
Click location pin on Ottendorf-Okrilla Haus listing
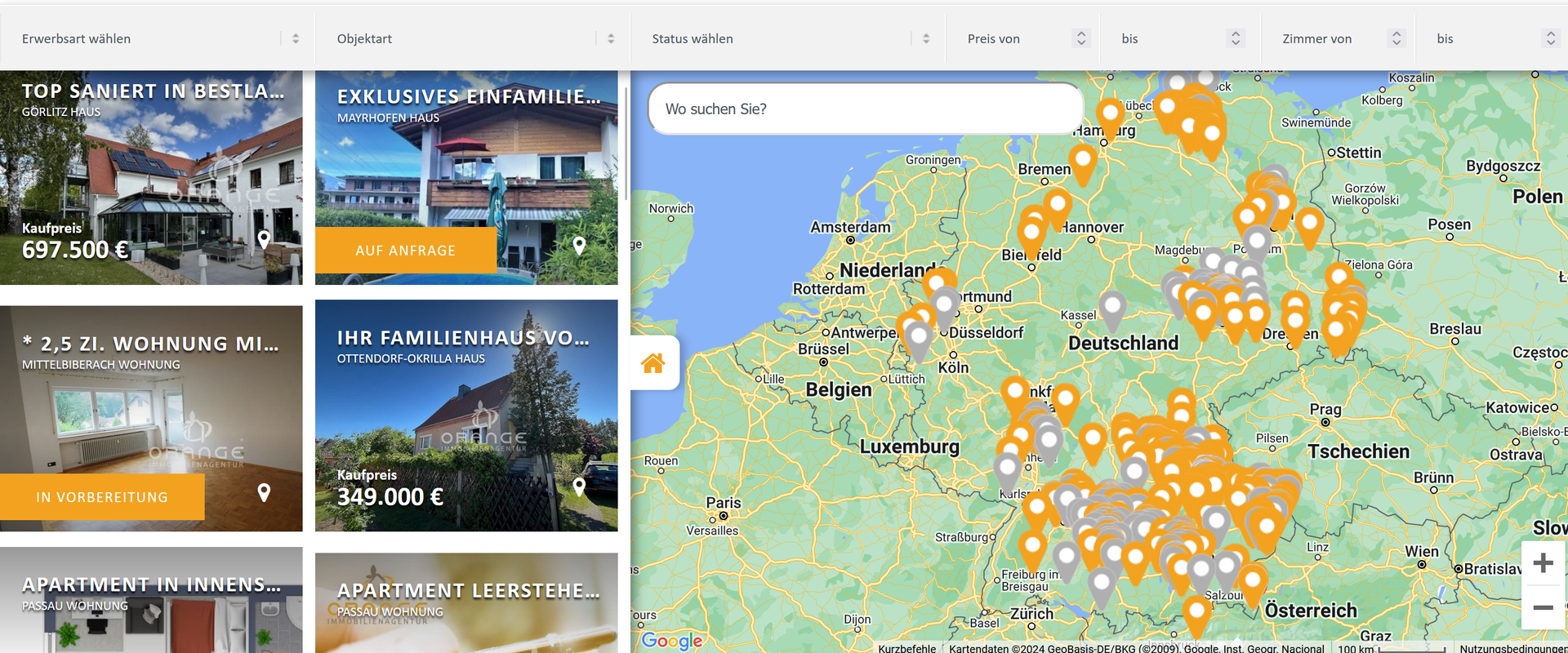pyautogui.click(x=579, y=486)
